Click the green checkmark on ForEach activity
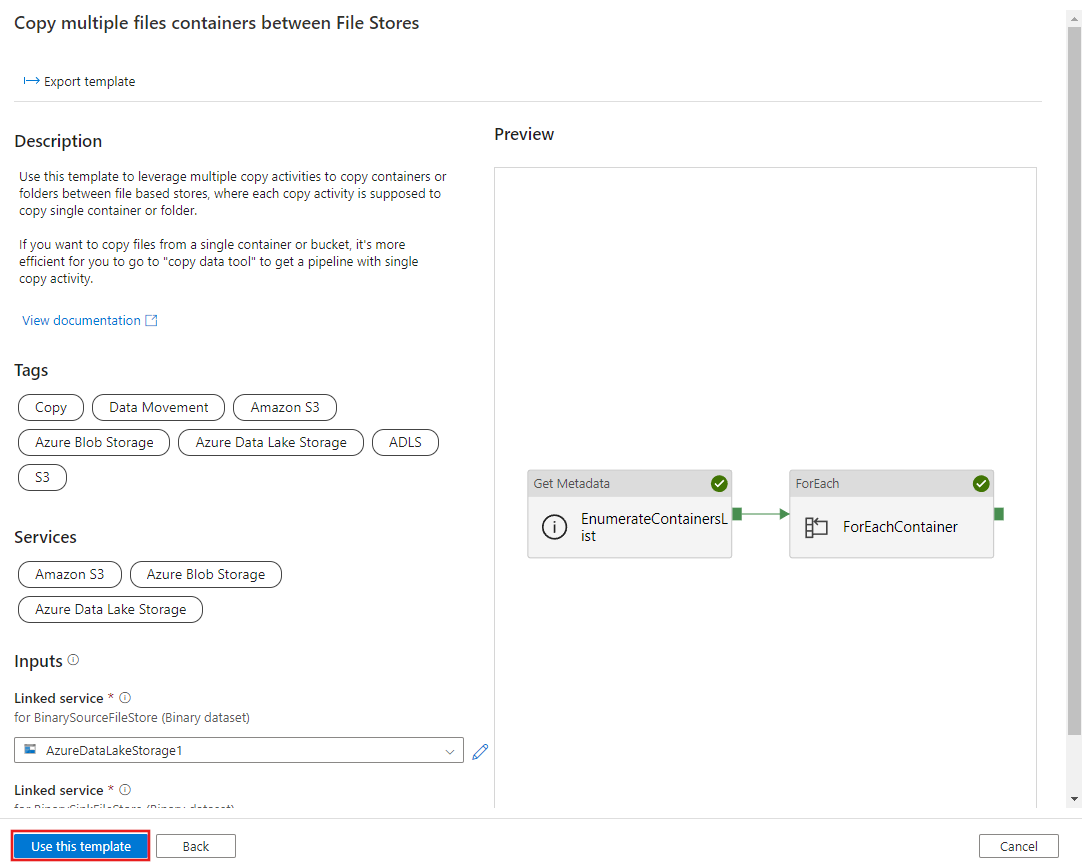The height and width of the screenshot is (866, 1082). [981, 484]
